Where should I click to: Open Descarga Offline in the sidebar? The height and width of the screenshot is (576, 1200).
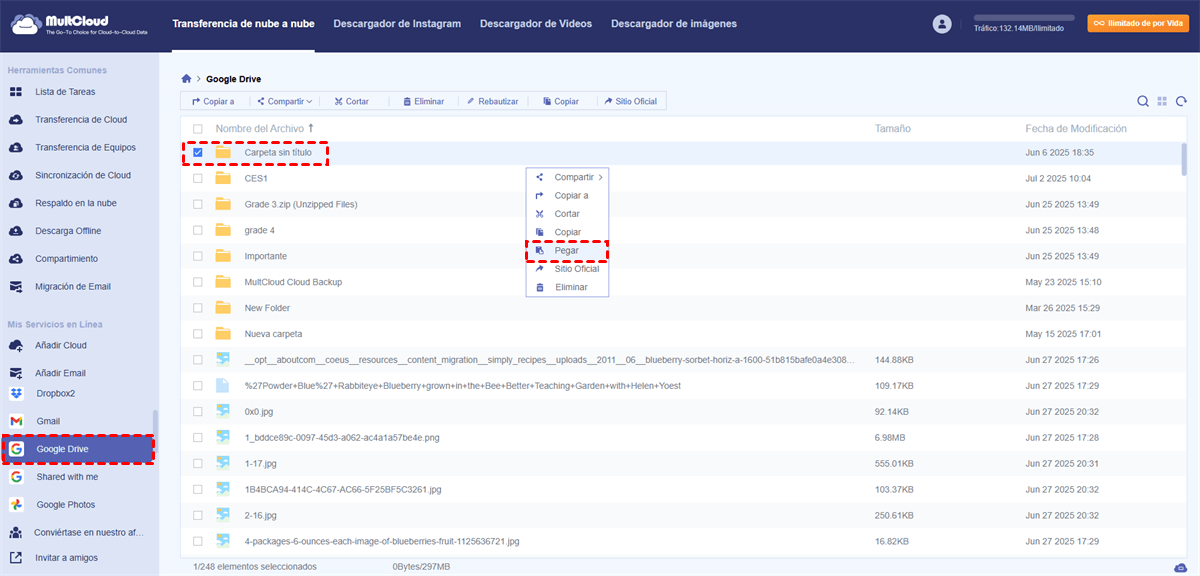68,231
